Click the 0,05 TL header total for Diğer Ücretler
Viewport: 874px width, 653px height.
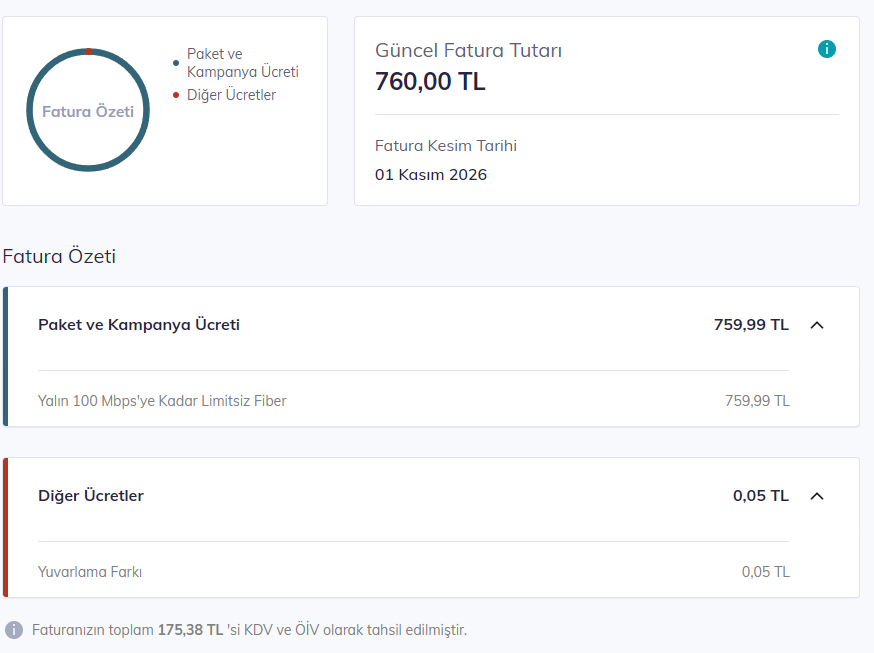761,496
